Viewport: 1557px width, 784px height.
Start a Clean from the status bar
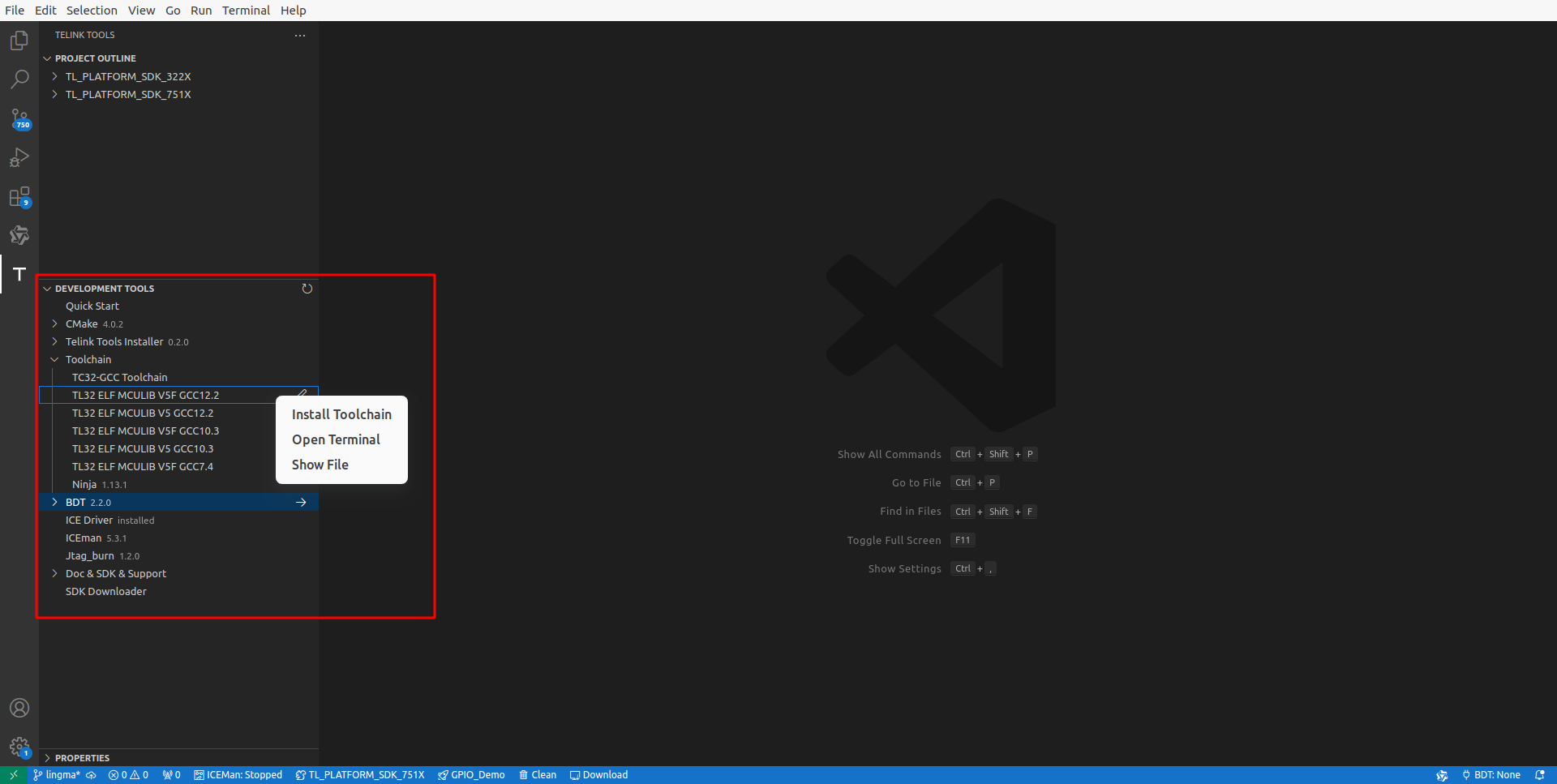point(538,774)
